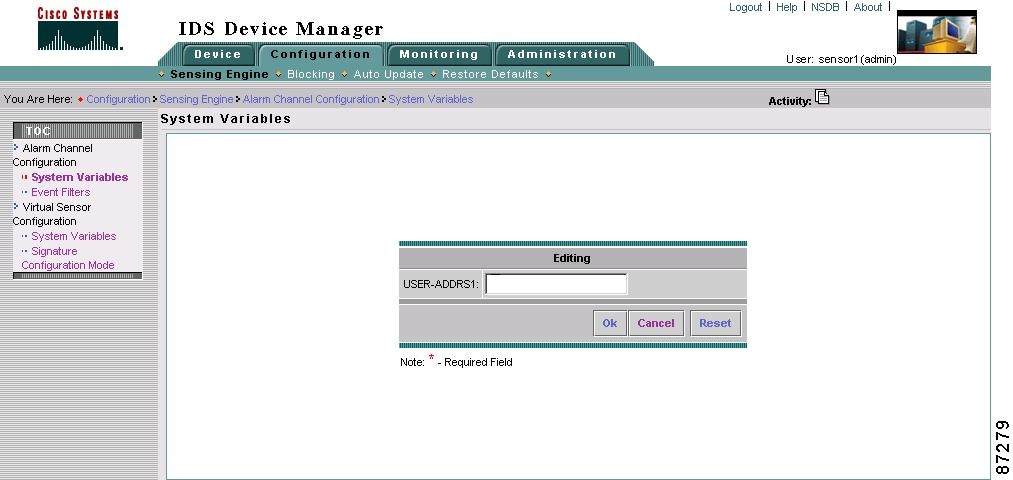
Task: Open the Sensing Engine submenu
Action: [x=219, y=74]
